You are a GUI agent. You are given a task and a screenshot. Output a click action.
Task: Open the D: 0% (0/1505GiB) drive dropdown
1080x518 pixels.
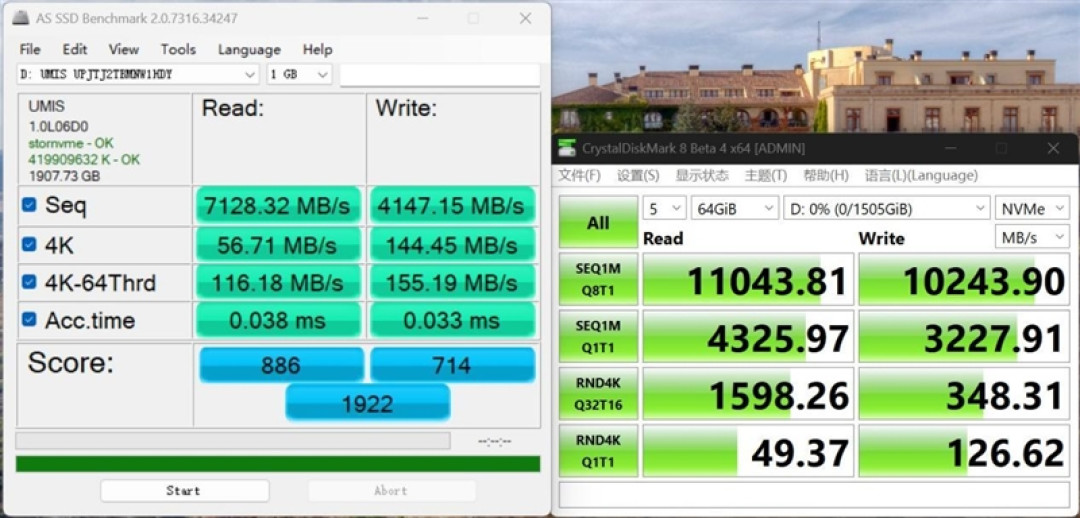point(886,208)
